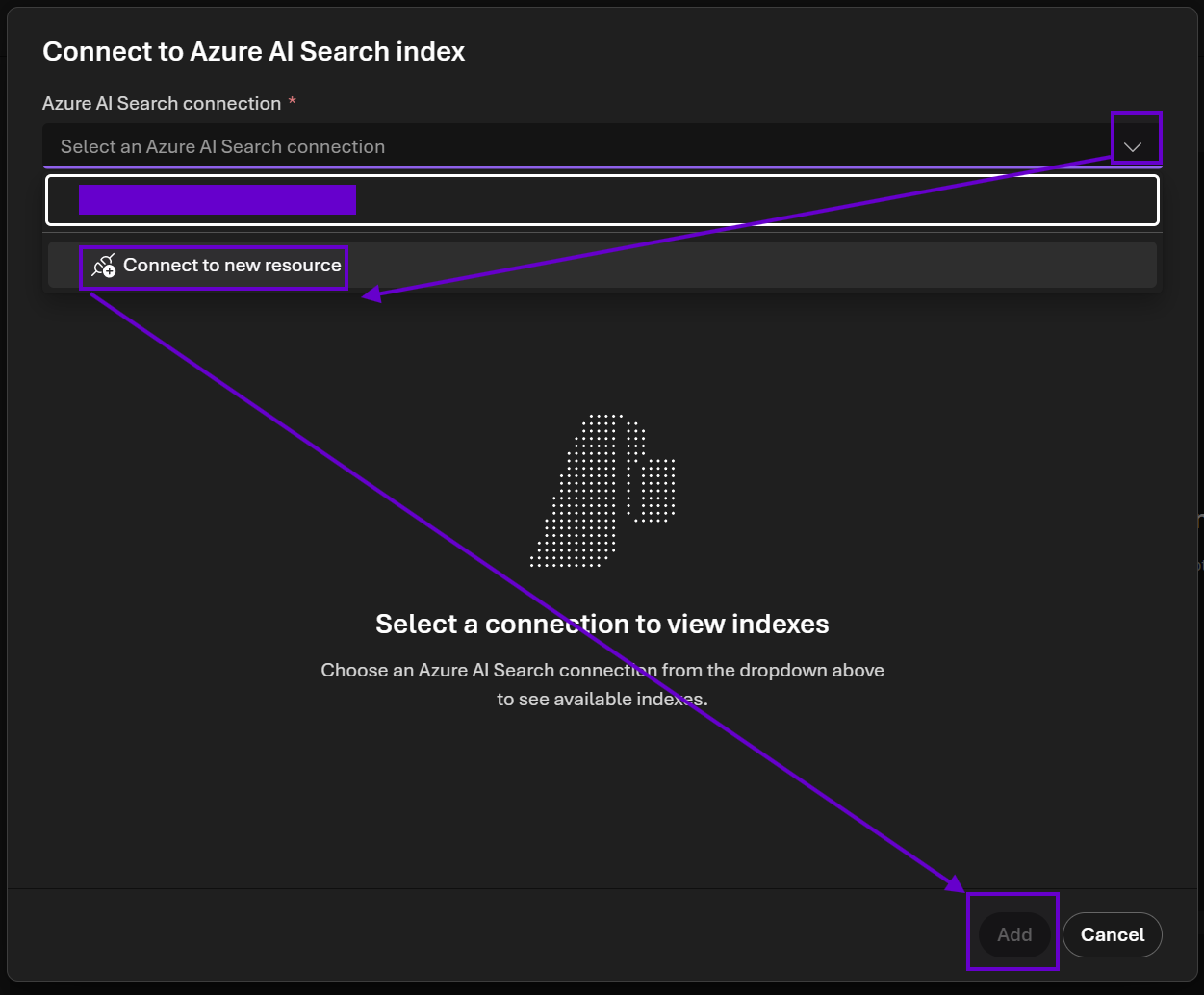1204x995 pixels.
Task: Click the Select a connection to view indexes heading
Action: (x=602, y=624)
